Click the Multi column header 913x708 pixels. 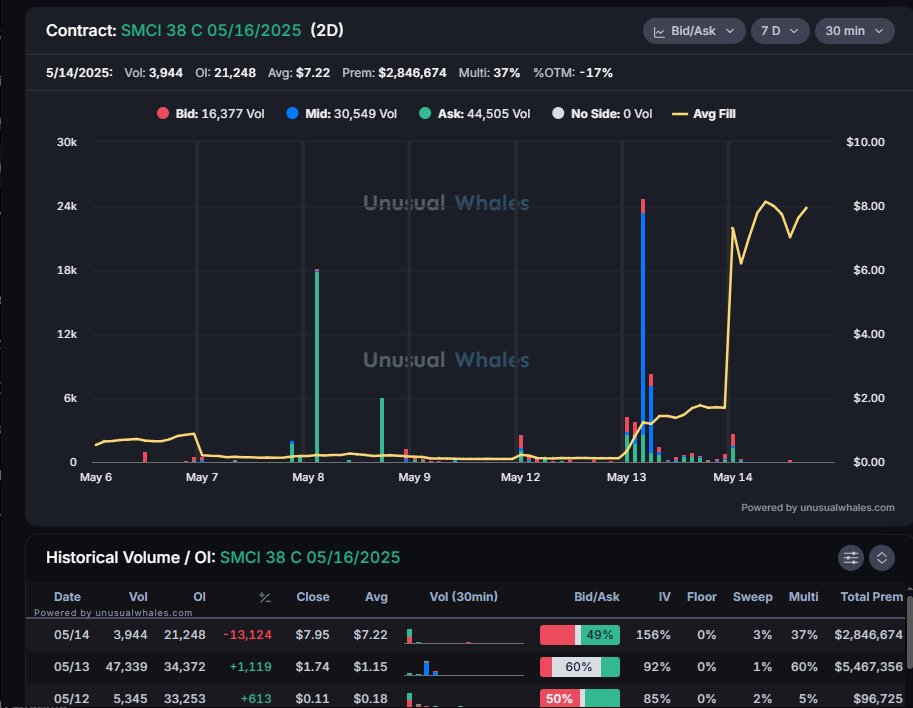click(x=804, y=597)
